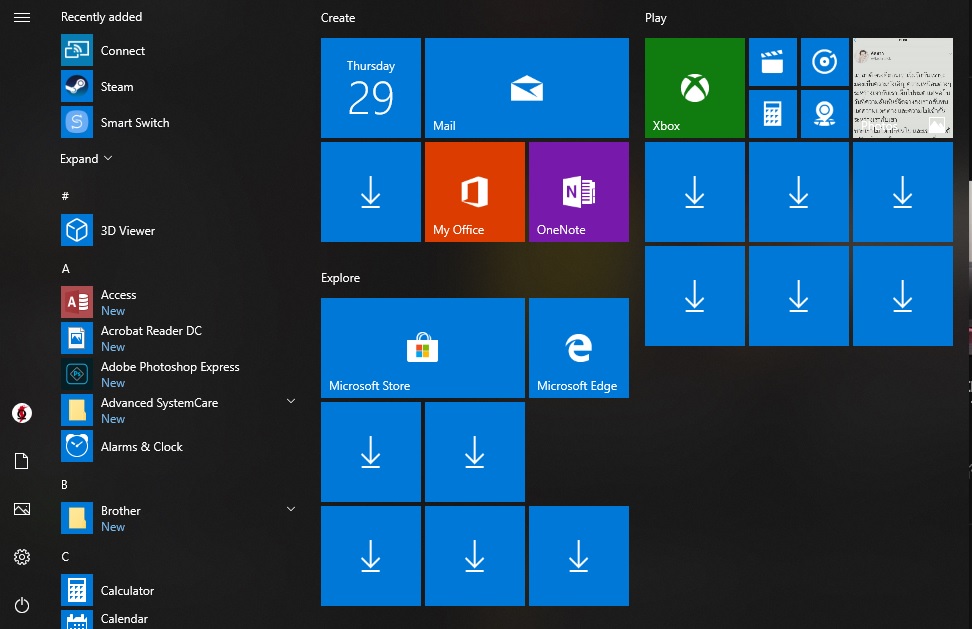Jump to letter index via # header
Screen dimensions: 972x629
[x=65, y=196]
